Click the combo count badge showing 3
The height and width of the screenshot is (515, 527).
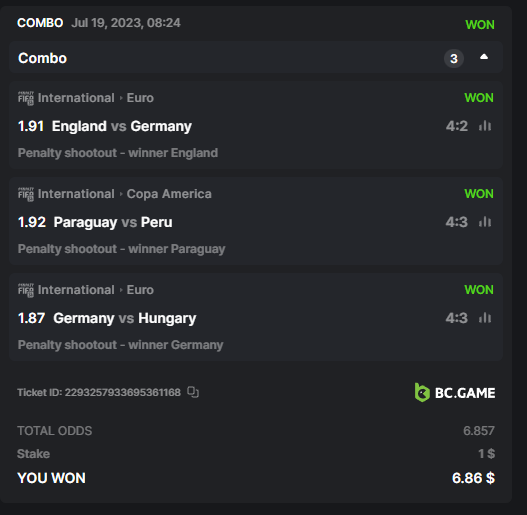(x=454, y=58)
